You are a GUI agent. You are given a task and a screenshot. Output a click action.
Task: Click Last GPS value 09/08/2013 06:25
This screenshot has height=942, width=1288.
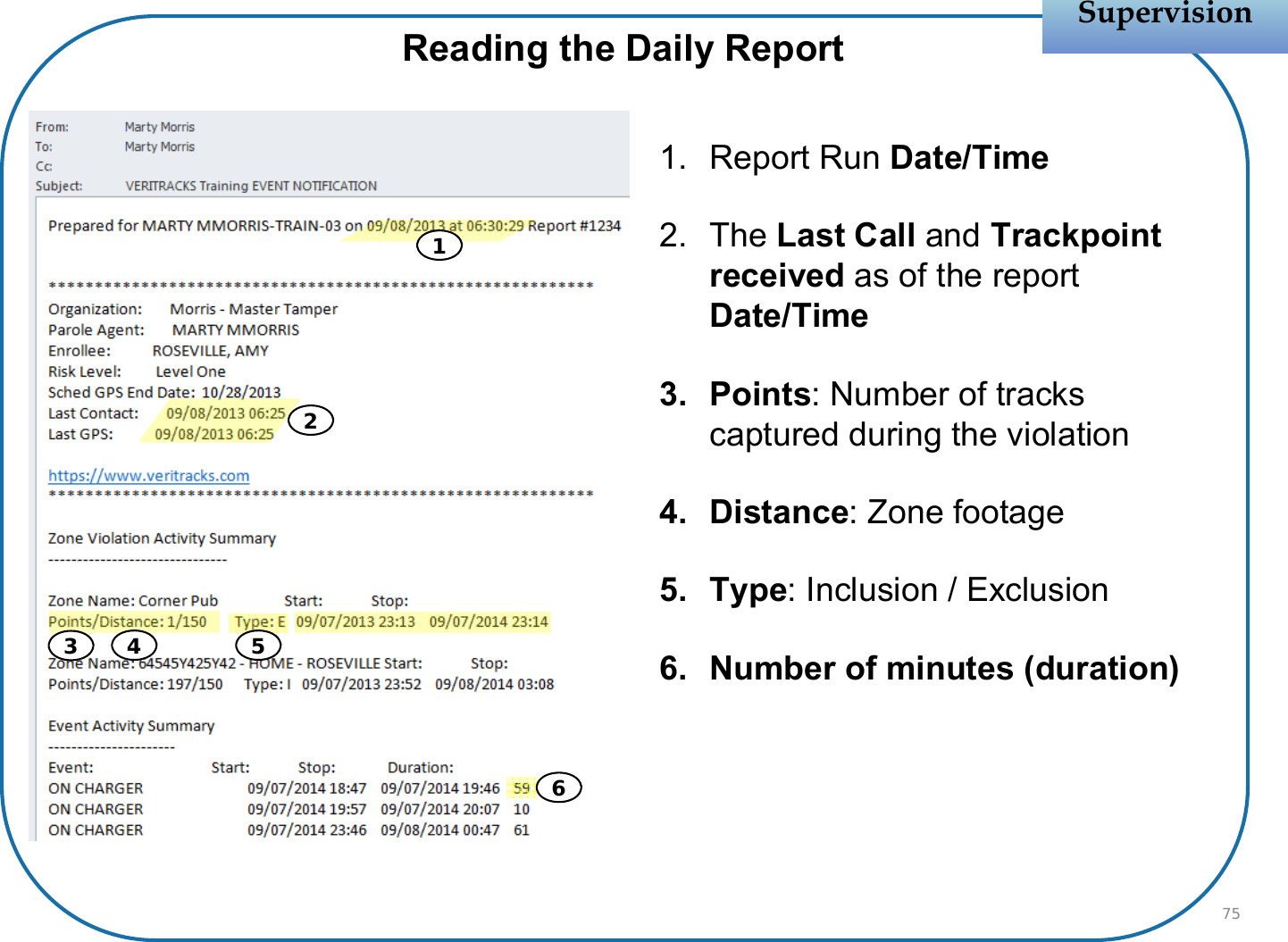214,434
